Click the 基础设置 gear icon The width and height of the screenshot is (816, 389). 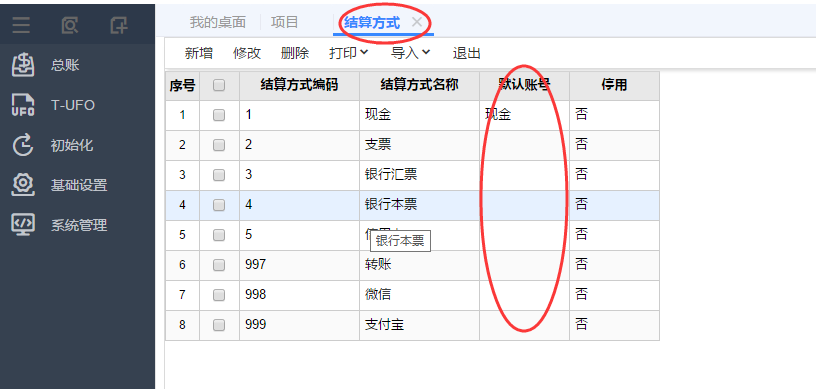click(x=23, y=185)
